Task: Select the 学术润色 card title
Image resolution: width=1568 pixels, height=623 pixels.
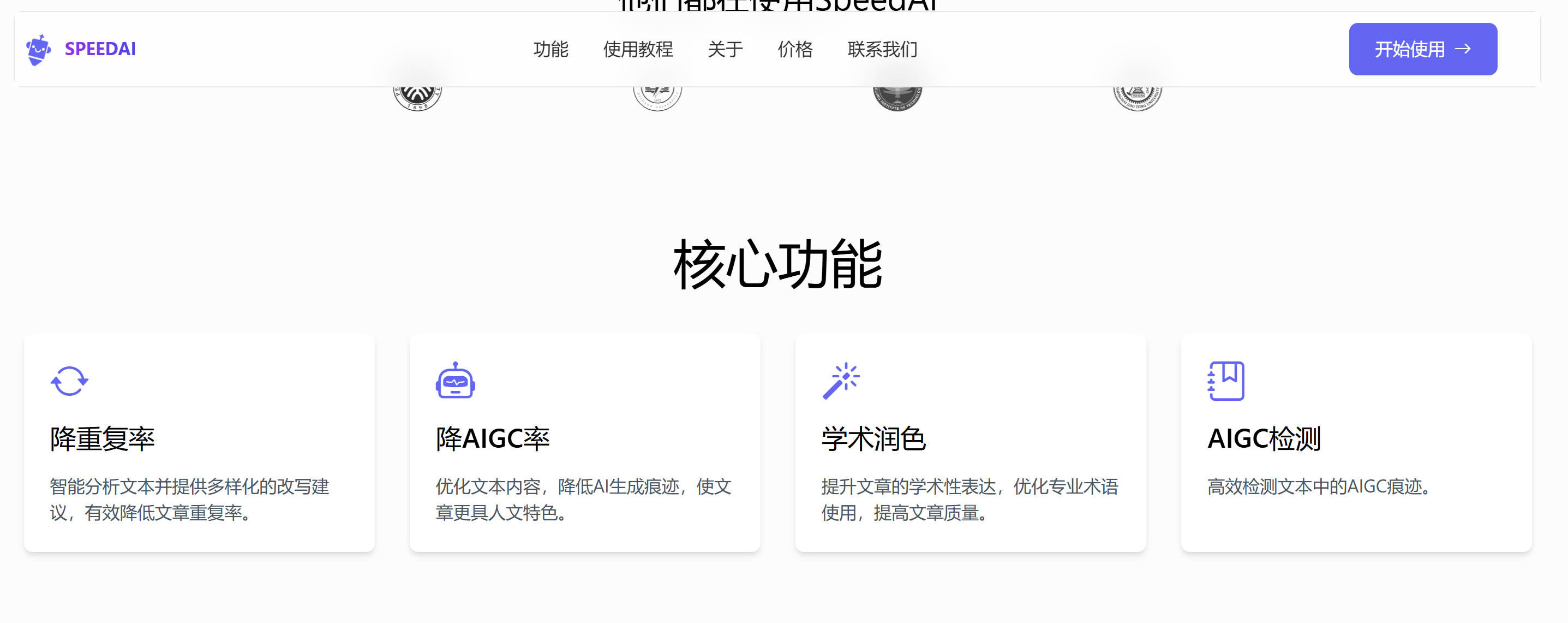Action: pos(873,439)
